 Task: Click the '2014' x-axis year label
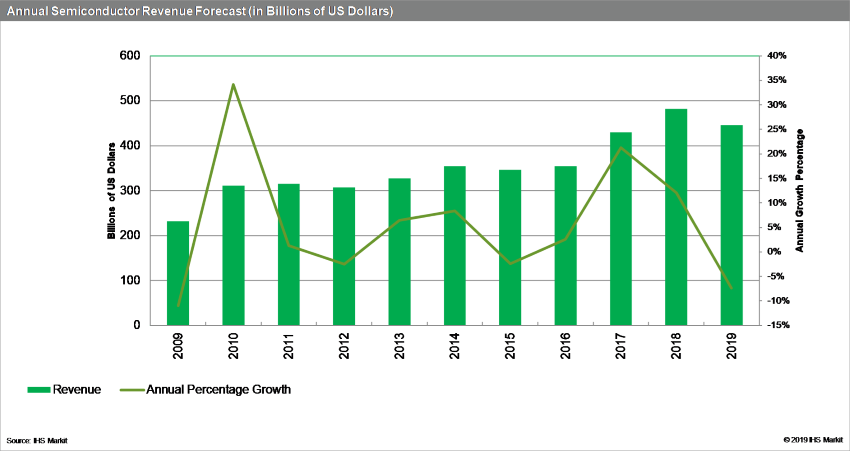455,346
